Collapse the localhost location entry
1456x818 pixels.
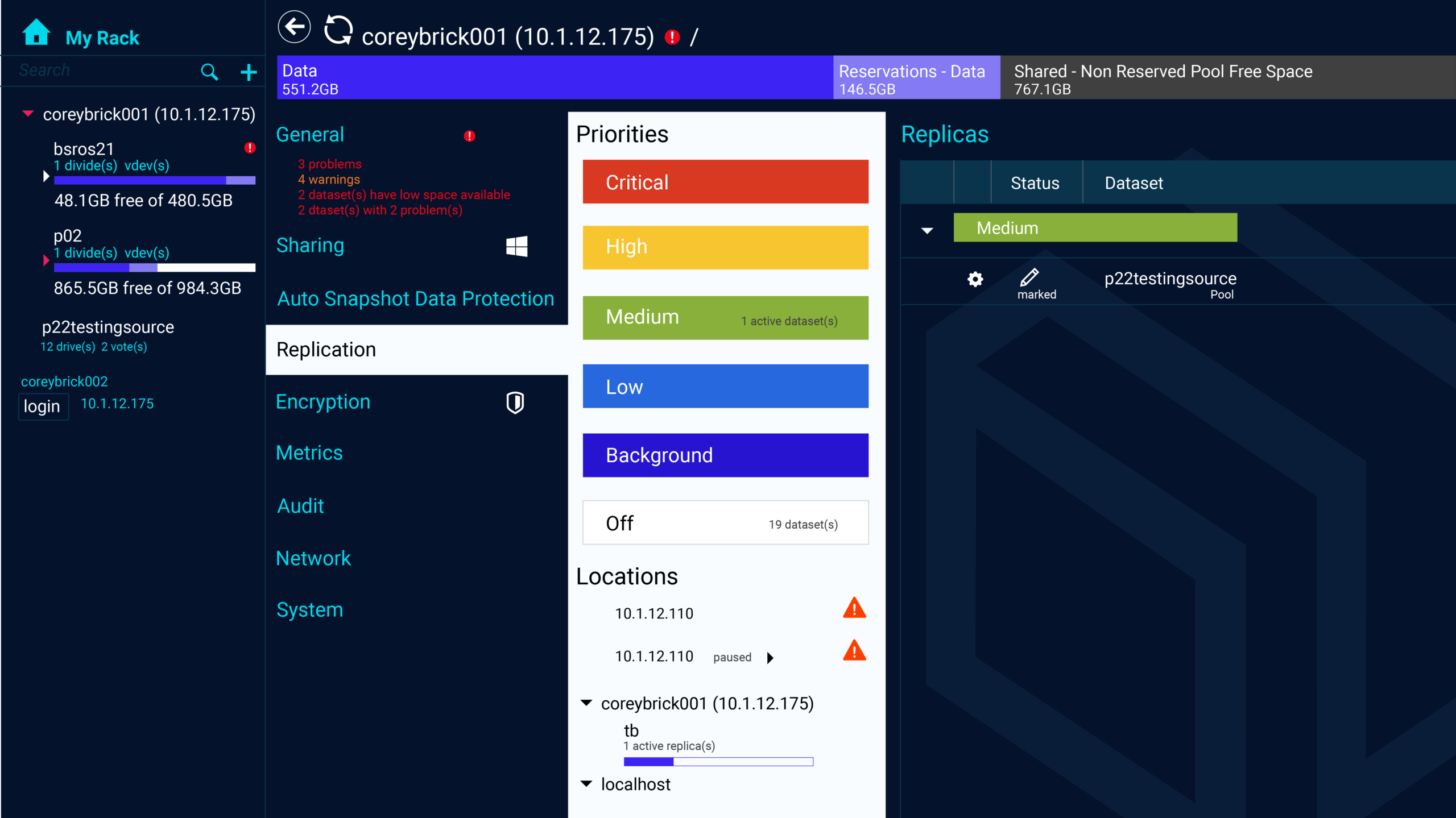(586, 784)
